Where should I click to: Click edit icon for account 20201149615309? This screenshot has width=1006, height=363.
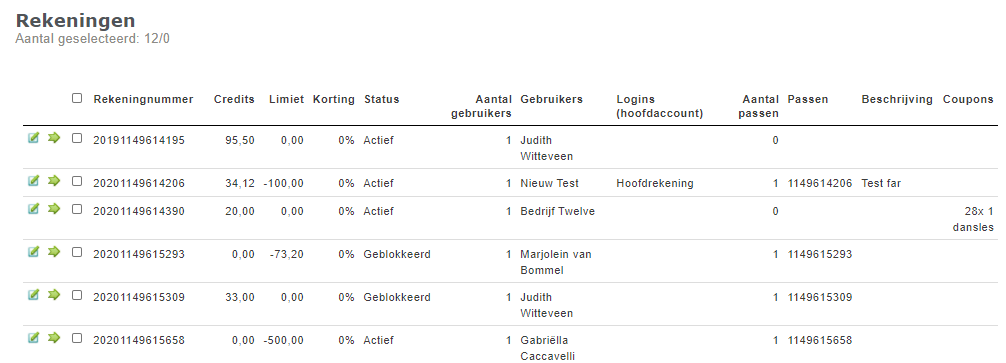click(x=33, y=295)
